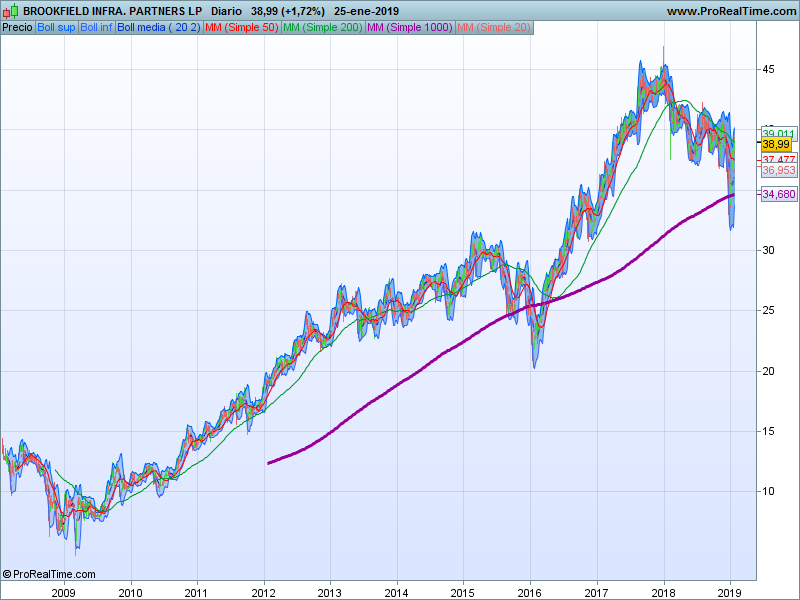Viewport: 800px width, 600px height.
Task: Click the 2014 label on the time axis
Action: pyautogui.click(x=396, y=593)
